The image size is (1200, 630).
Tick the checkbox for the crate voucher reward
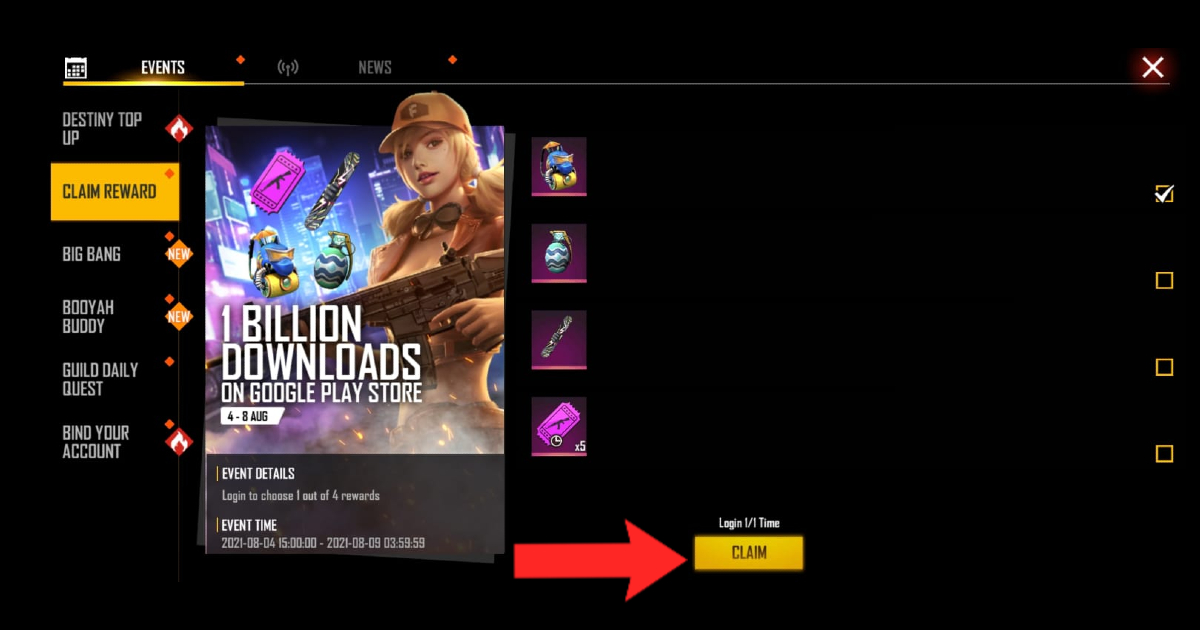click(1164, 454)
